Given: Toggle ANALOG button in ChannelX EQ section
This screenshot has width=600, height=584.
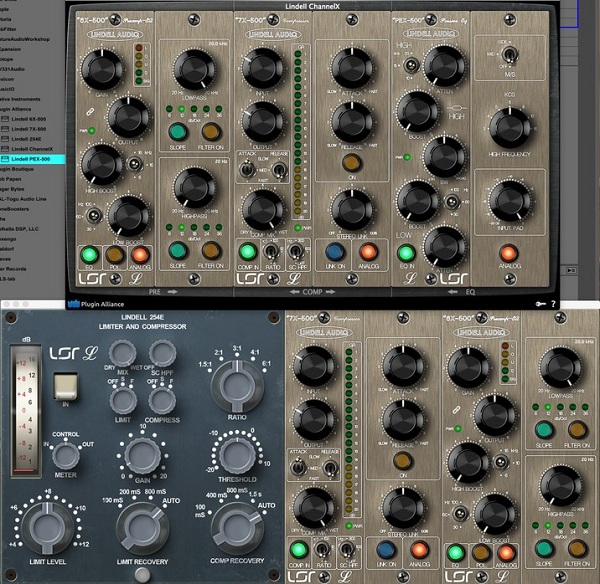Looking at the screenshot, I should 509,253.
